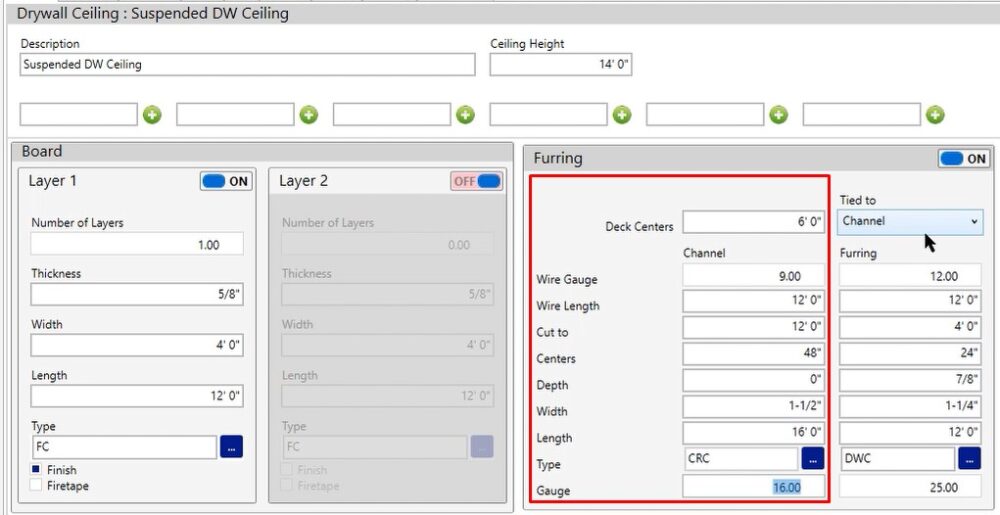1000x515 pixels.
Task: Open CRC channel Type browse button
Action: (x=813, y=459)
